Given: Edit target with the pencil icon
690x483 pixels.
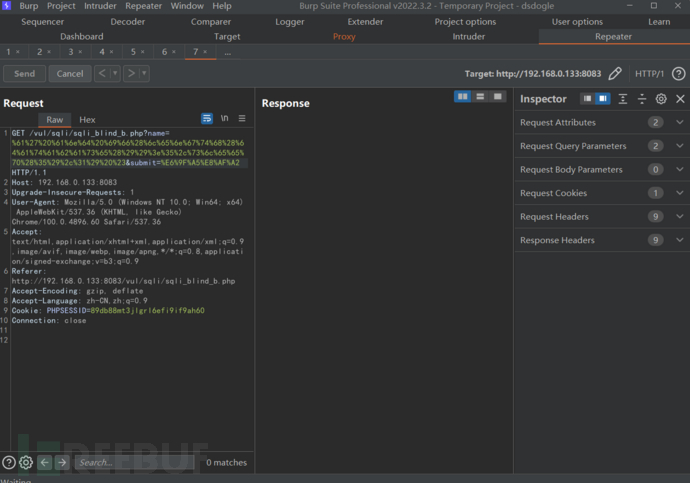Looking at the screenshot, I should click(x=615, y=73).
